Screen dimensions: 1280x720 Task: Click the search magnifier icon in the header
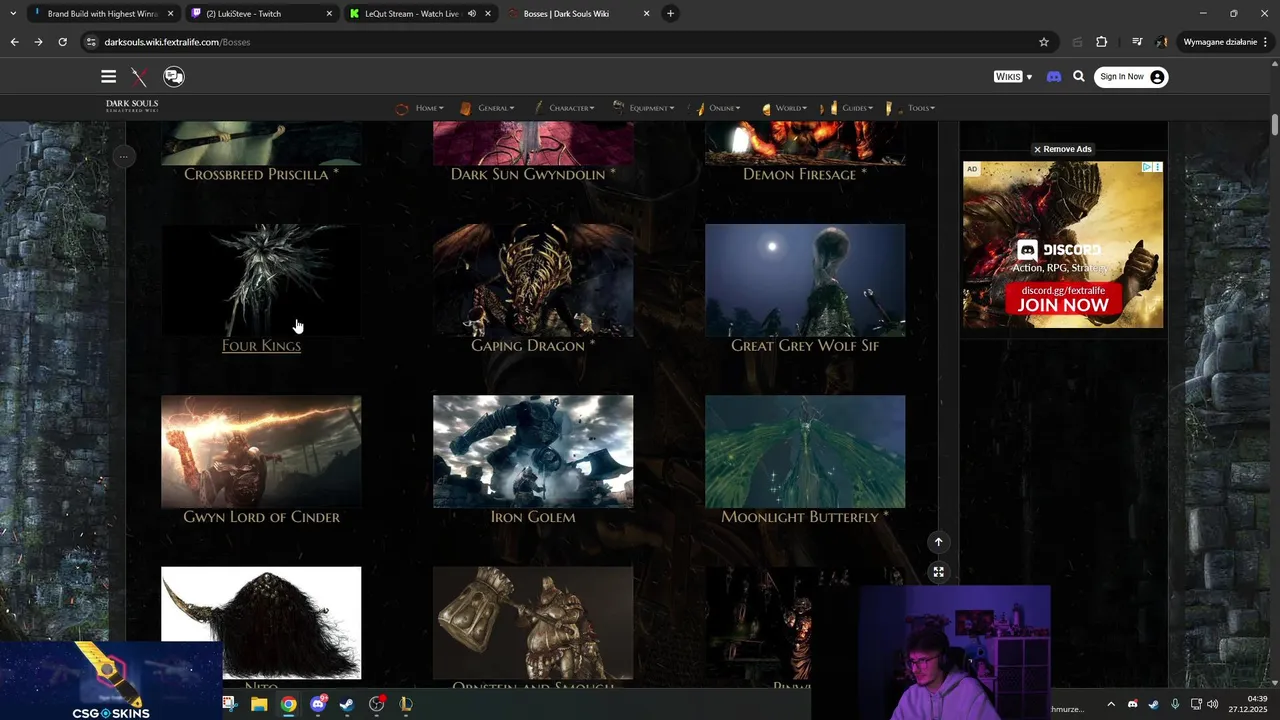[x=1079, y=77]
